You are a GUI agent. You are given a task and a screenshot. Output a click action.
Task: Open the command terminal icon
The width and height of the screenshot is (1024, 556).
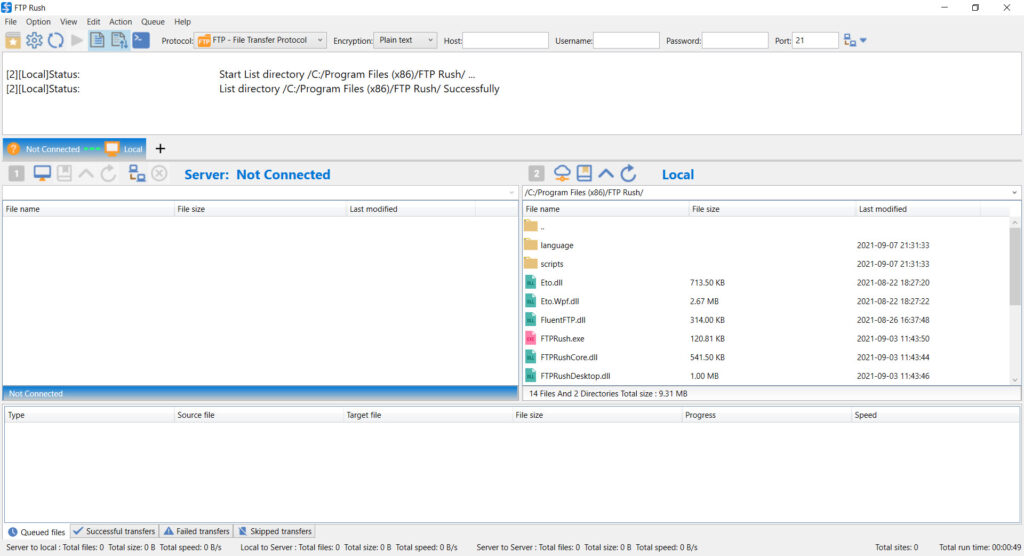[x=140, y=41]
